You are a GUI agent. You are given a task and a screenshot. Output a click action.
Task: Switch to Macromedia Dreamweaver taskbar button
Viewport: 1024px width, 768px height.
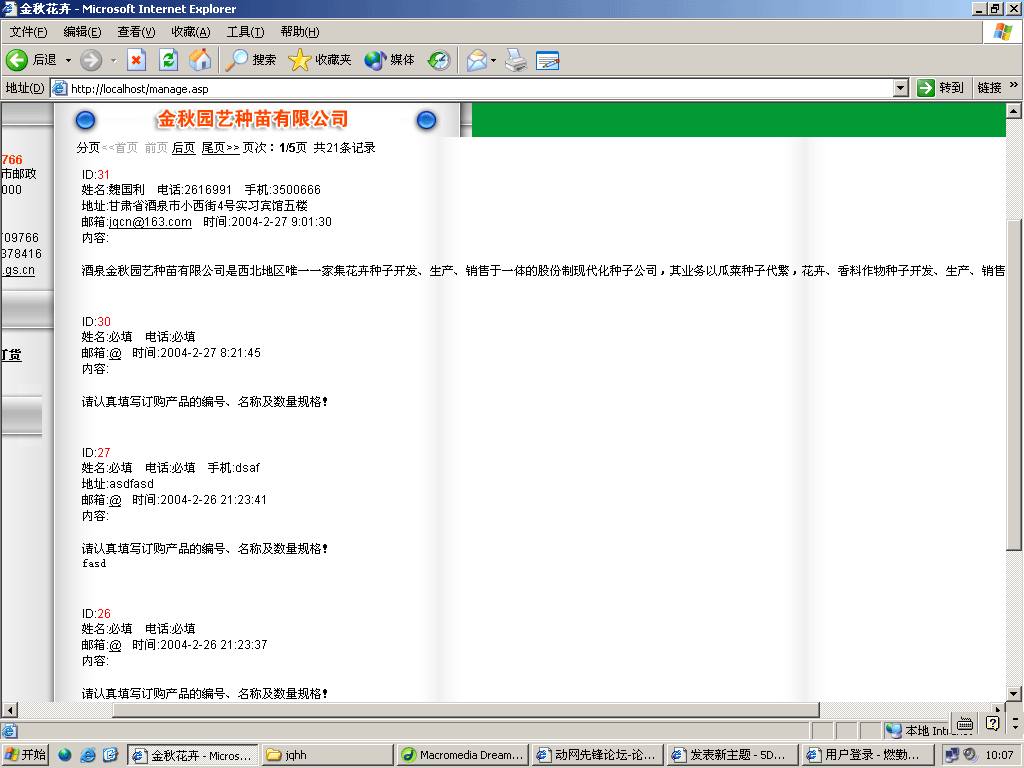(462, 755)
